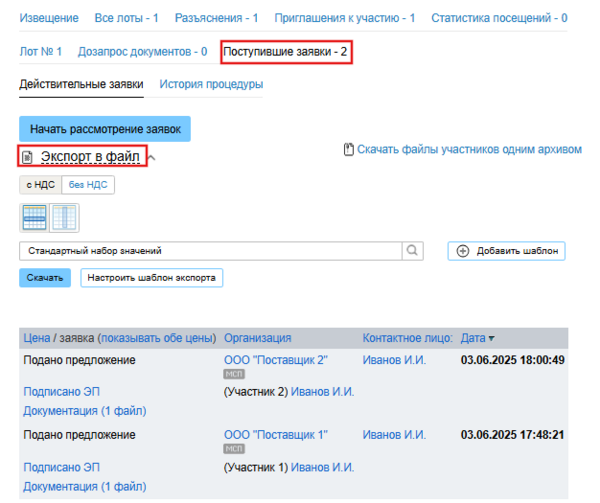Toggle показывать обе цены in table header
The height and width of the screenshot is (503, 600).
pyautogui.click(x=156, y=338)
